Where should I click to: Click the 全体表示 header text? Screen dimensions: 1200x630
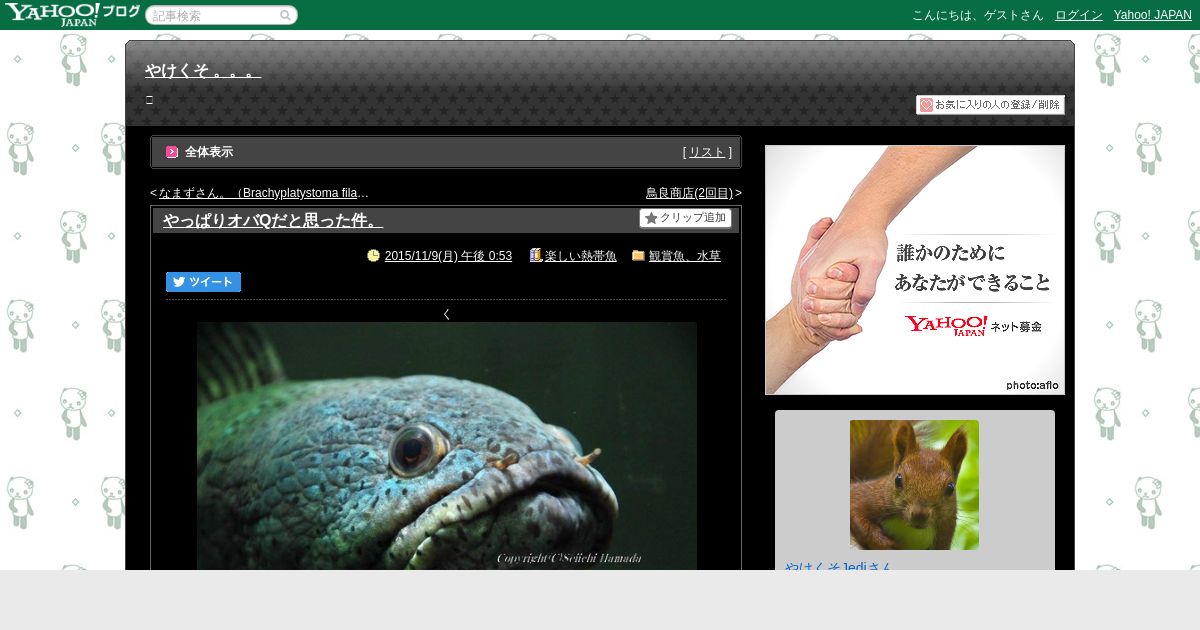pos(209,152)
